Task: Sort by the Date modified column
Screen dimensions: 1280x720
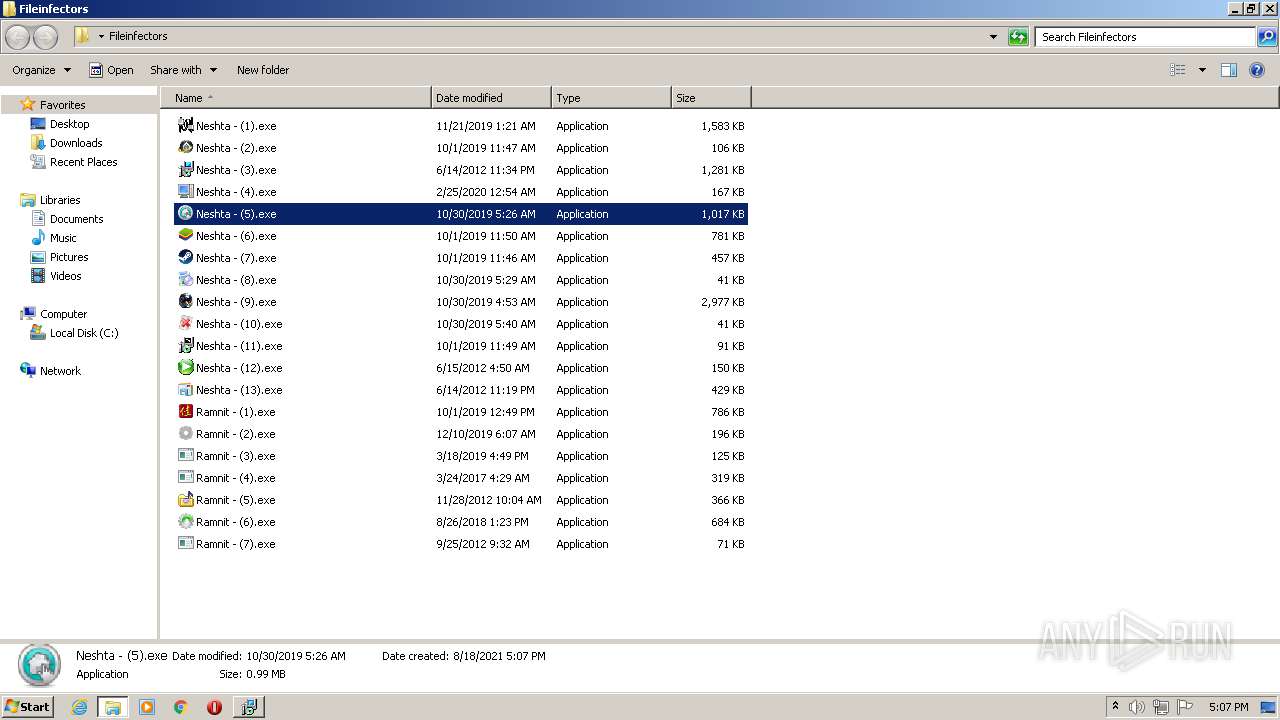Action: (x=491, y=98)
